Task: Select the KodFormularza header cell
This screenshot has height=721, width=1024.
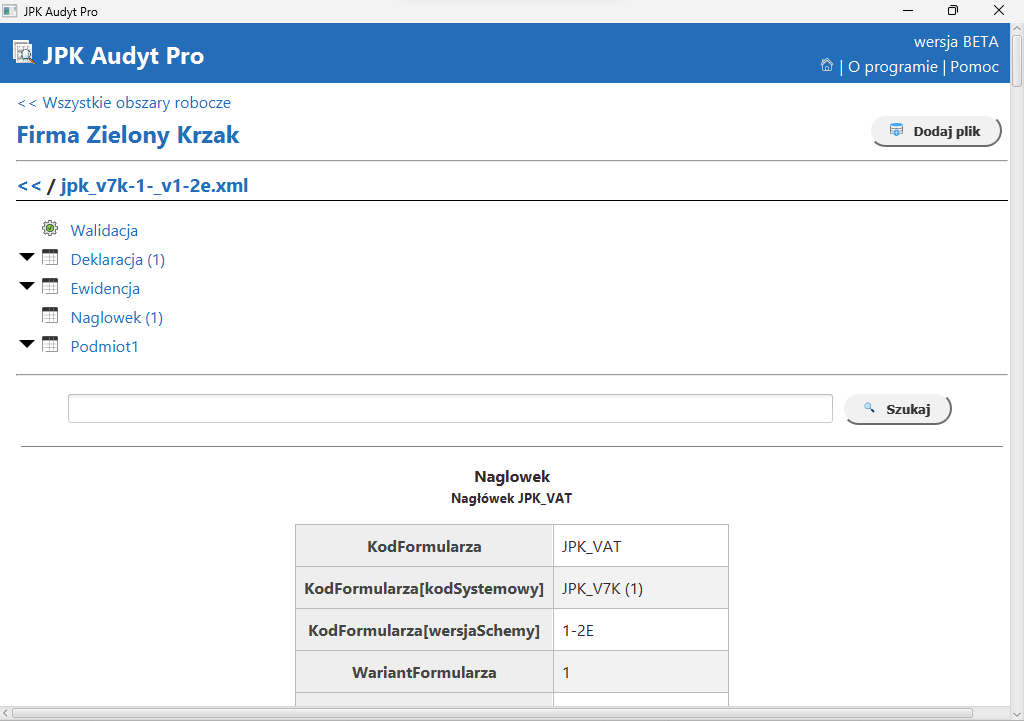Action: click(x=424, y=546)
